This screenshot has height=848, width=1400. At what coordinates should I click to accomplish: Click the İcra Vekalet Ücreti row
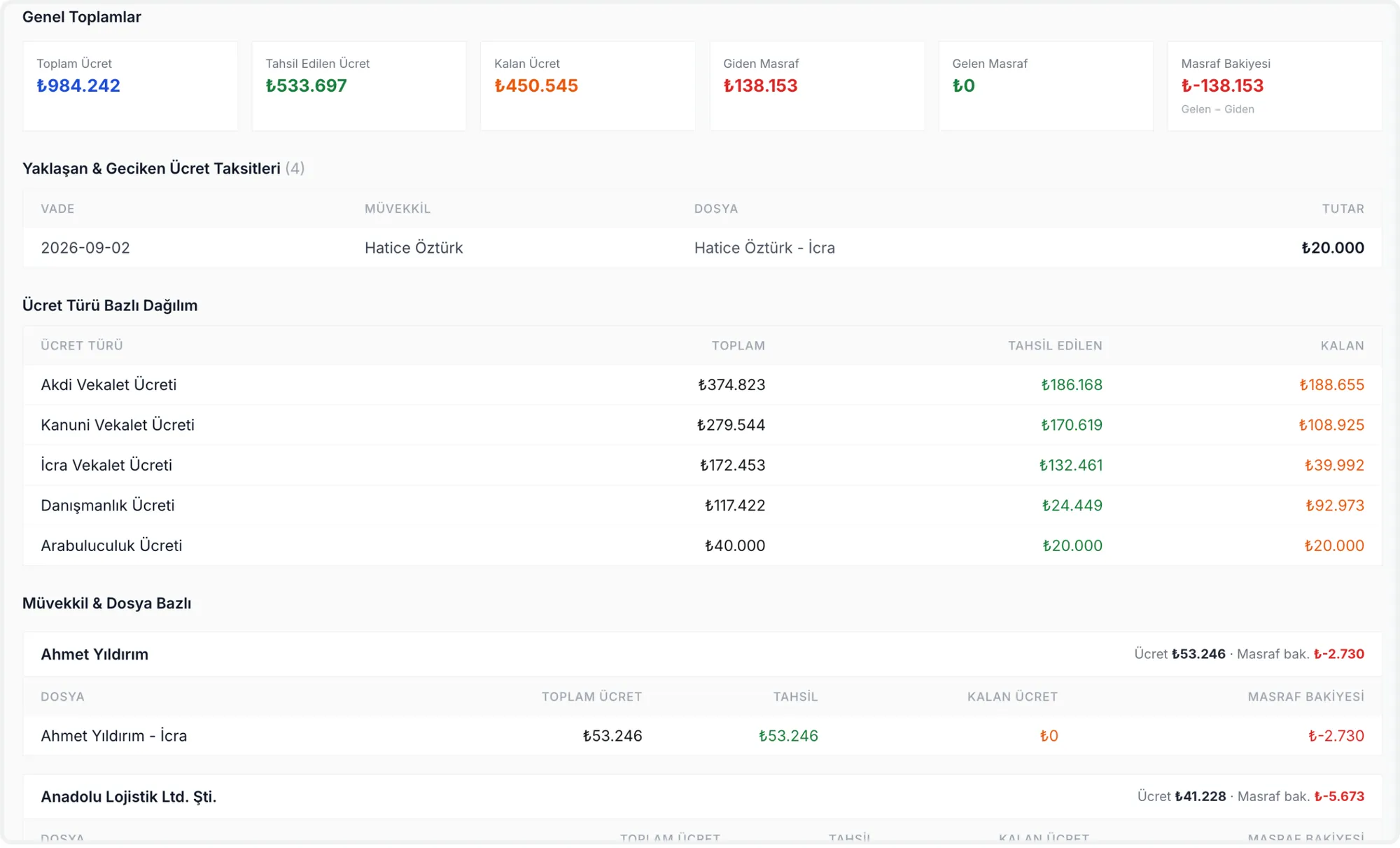tap(702, 465)
